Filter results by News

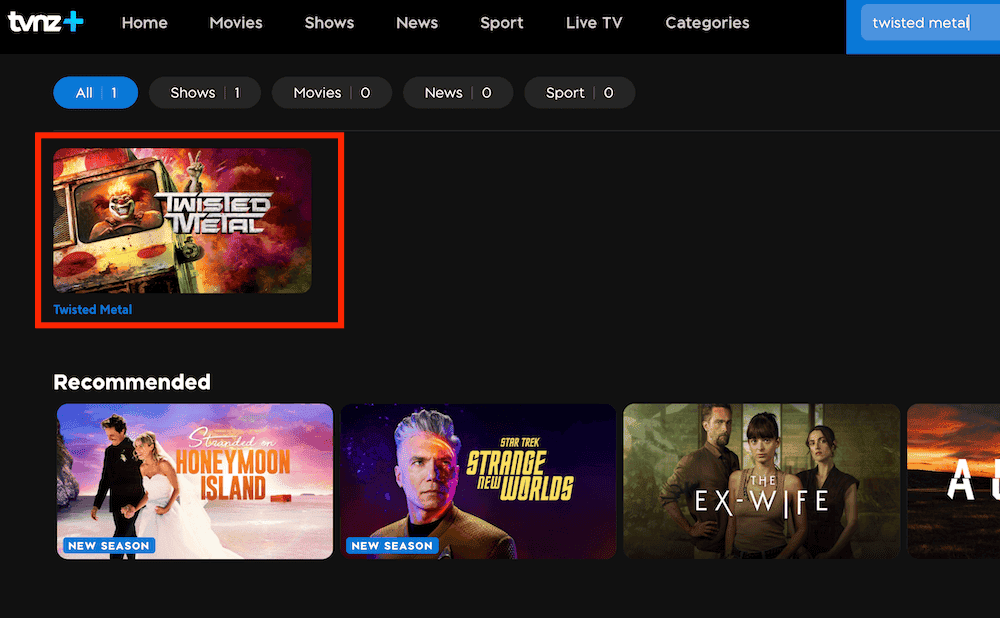[x=458, y=92]
